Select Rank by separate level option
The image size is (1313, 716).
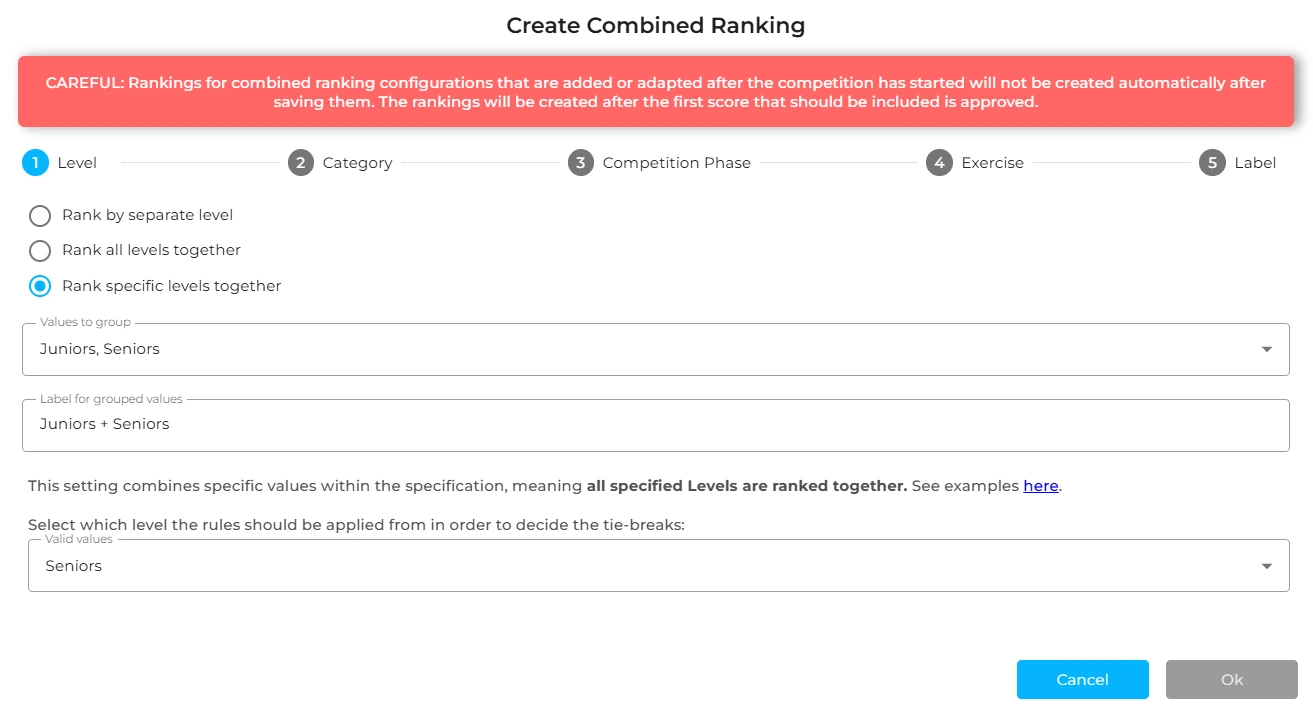(40, 215)
